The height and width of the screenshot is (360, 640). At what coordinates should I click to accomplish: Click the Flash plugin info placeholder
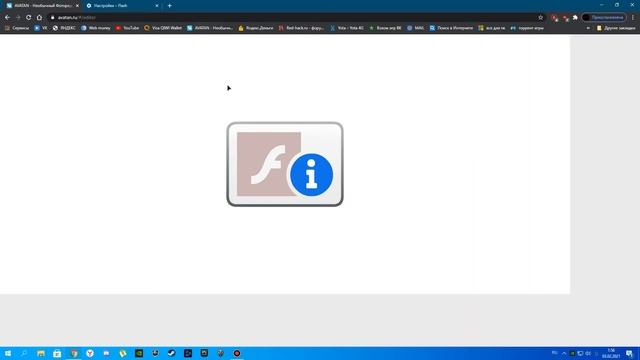click(285, 164)
